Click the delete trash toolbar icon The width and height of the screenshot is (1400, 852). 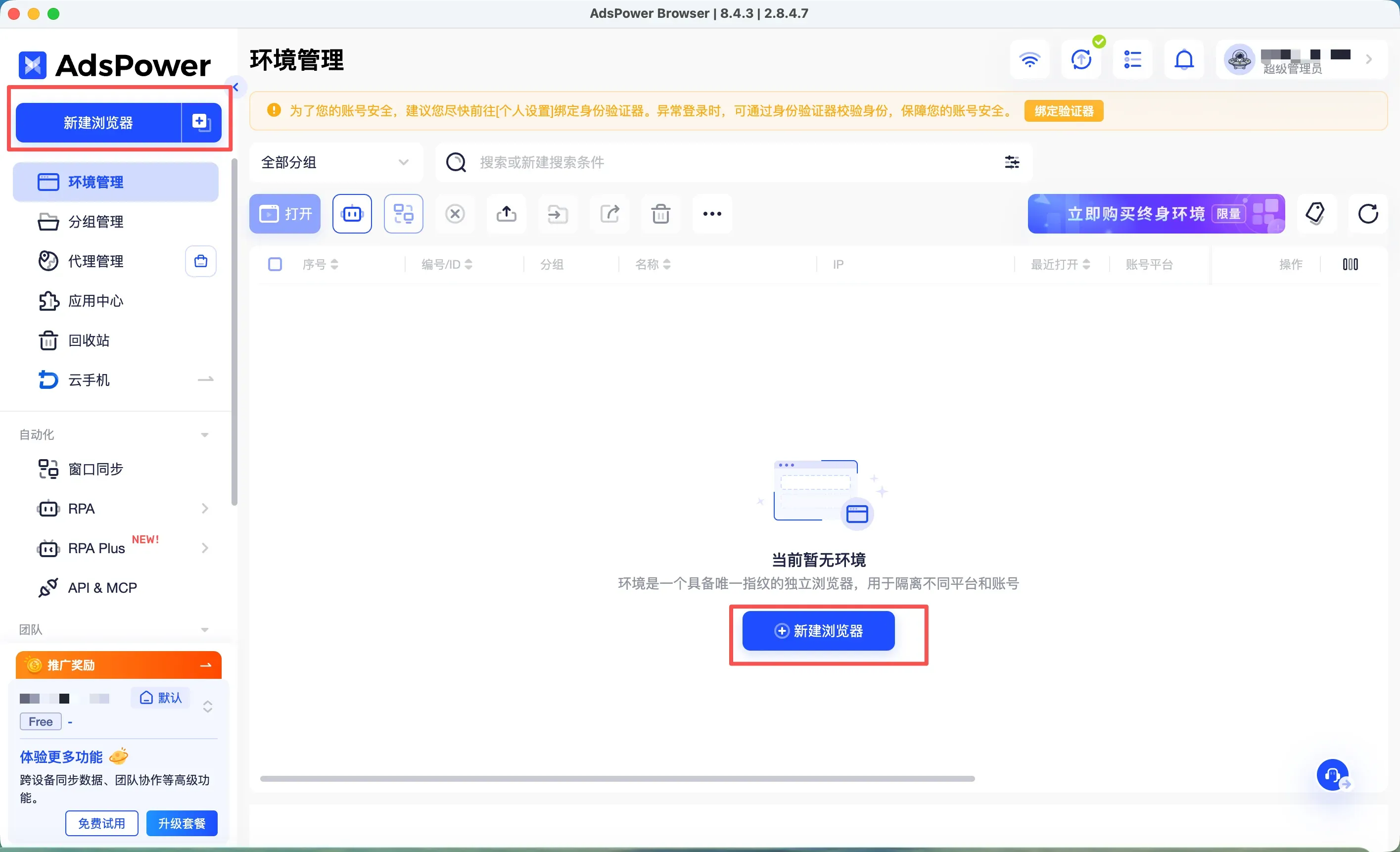pos(661,214)
